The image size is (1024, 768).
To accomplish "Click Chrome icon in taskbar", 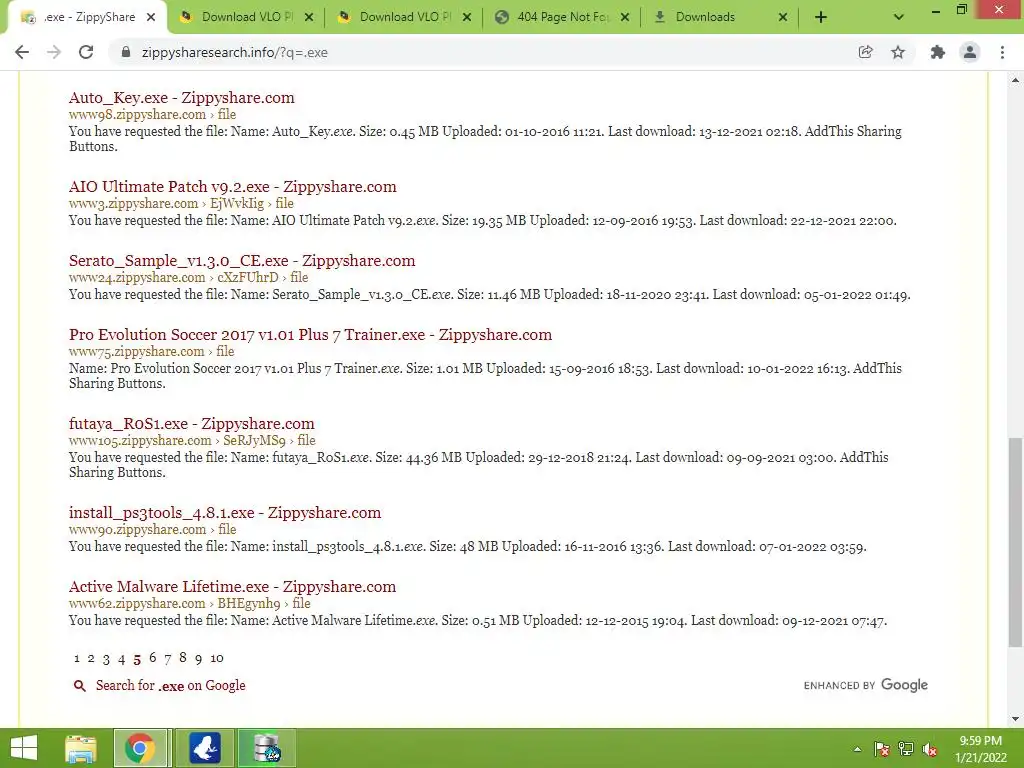I will (x=140, y=748).
